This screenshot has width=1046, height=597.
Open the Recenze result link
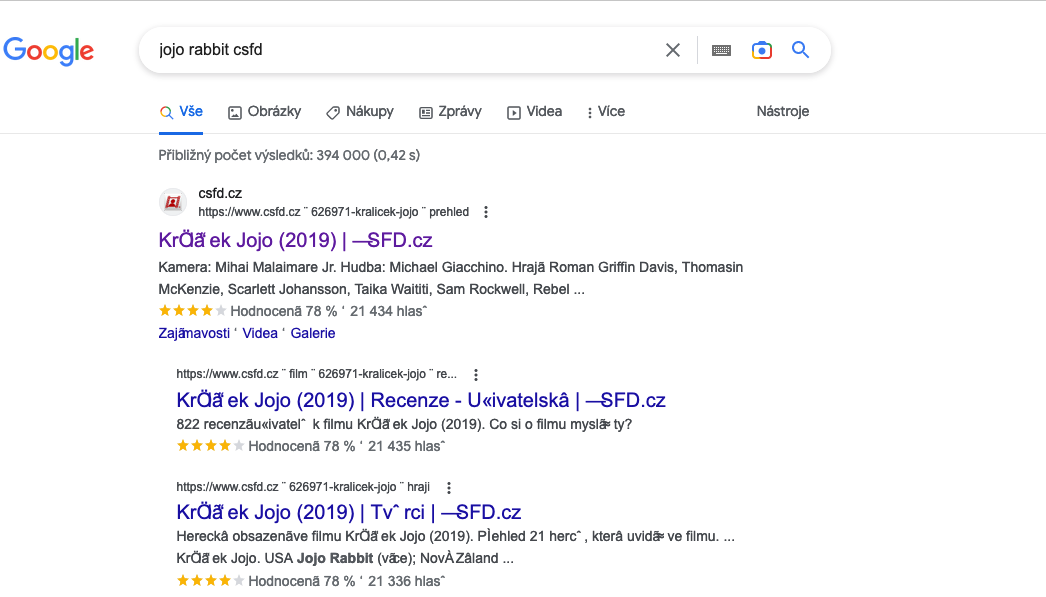[x=420, y=400]
